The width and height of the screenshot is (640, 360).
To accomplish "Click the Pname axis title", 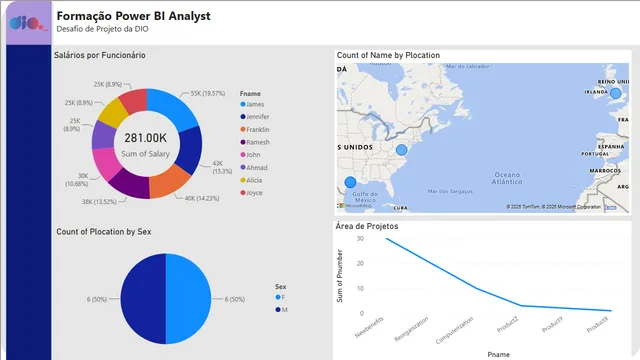I will coord(498,354).
